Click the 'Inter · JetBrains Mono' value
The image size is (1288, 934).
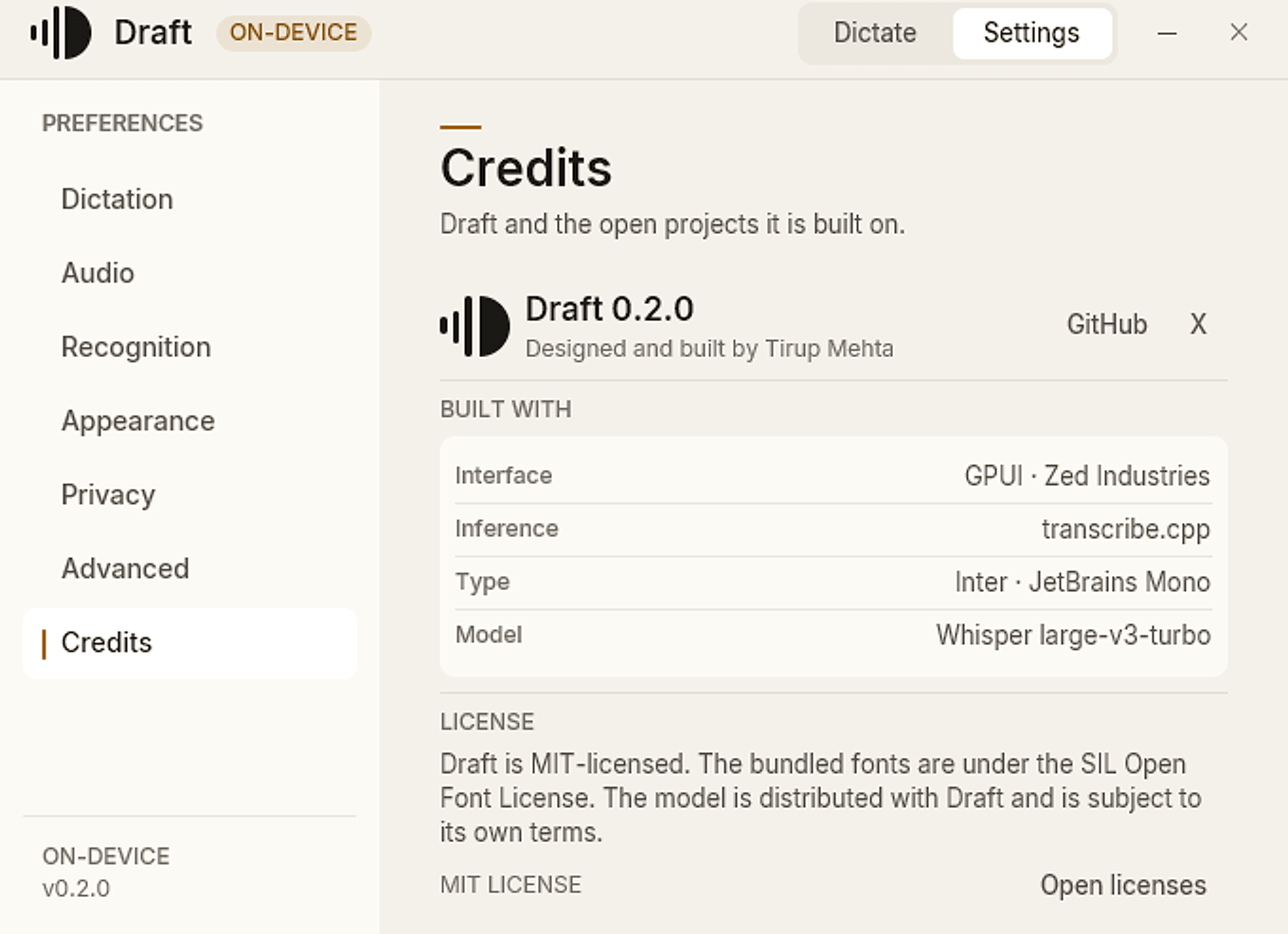click(x=1082, y=582)
